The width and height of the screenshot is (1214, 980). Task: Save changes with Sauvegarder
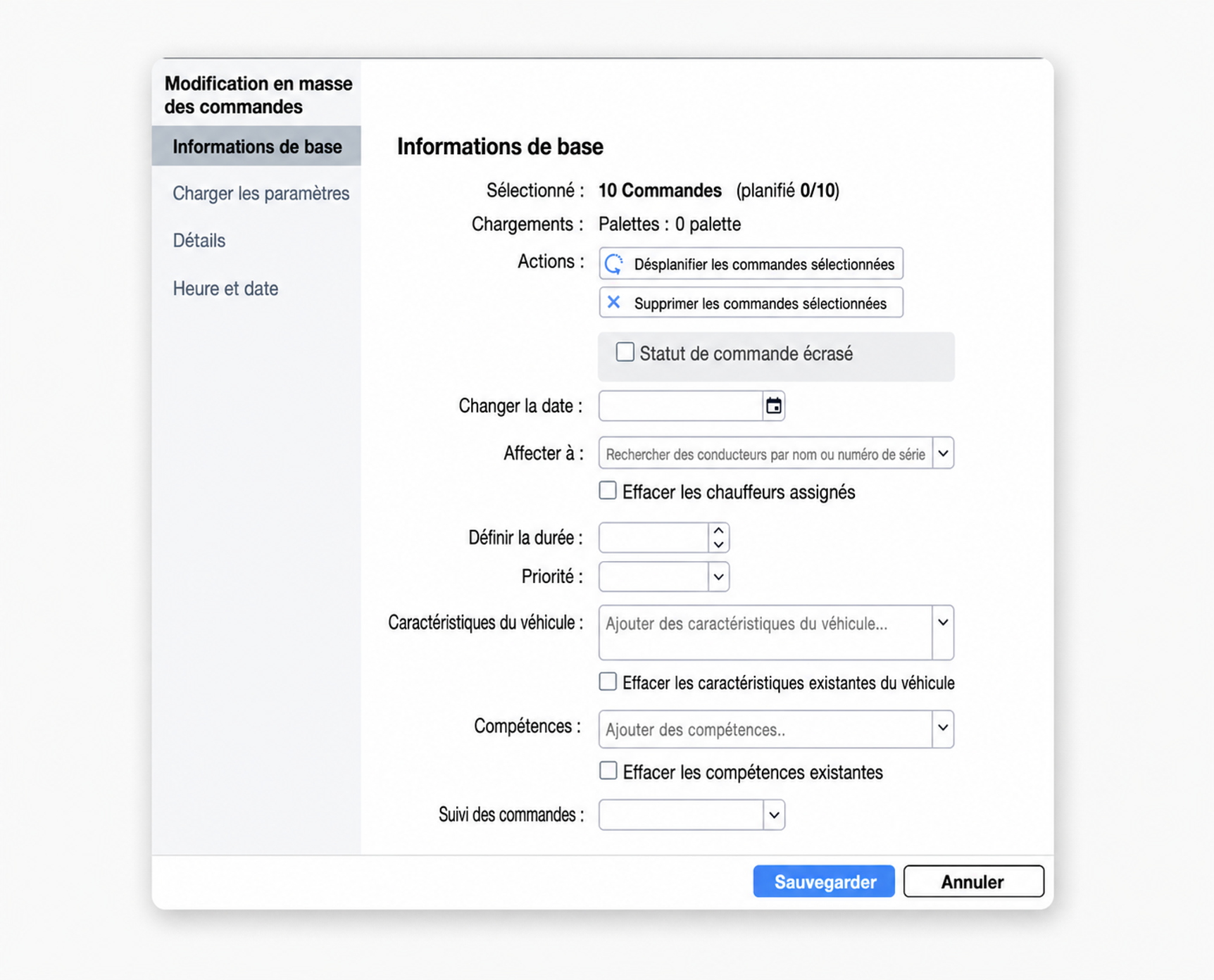824,881
